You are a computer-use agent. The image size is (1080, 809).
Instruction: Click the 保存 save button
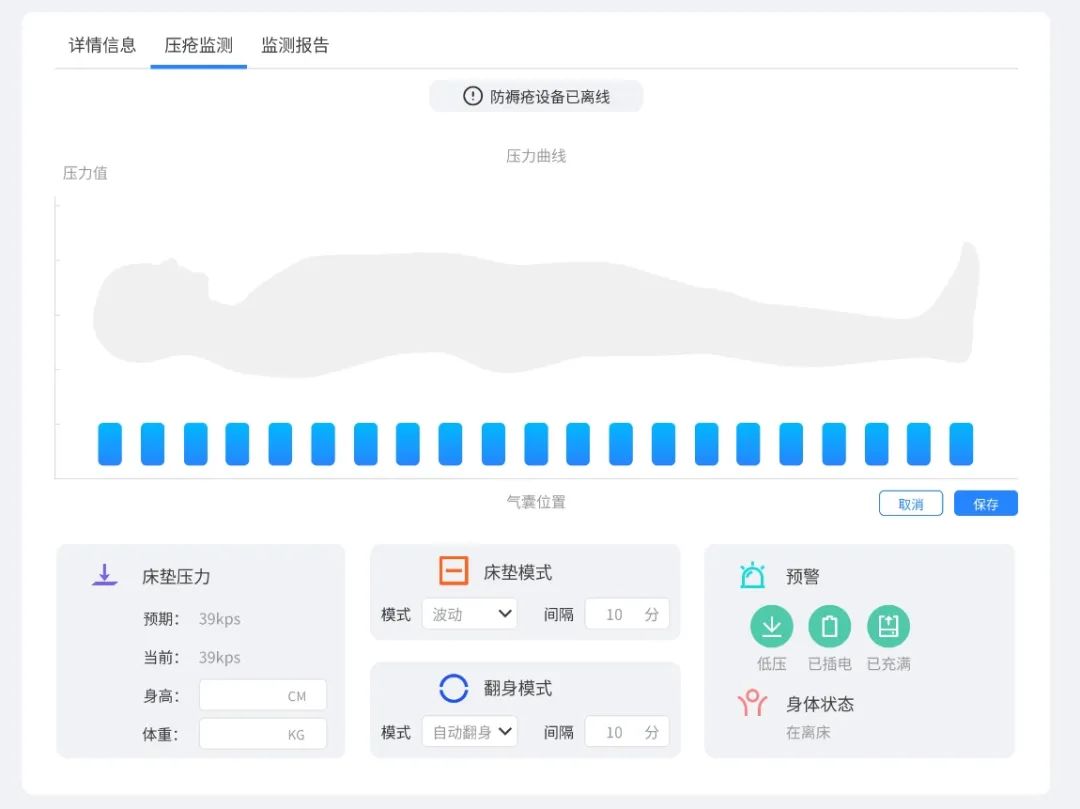coord(986,503)
